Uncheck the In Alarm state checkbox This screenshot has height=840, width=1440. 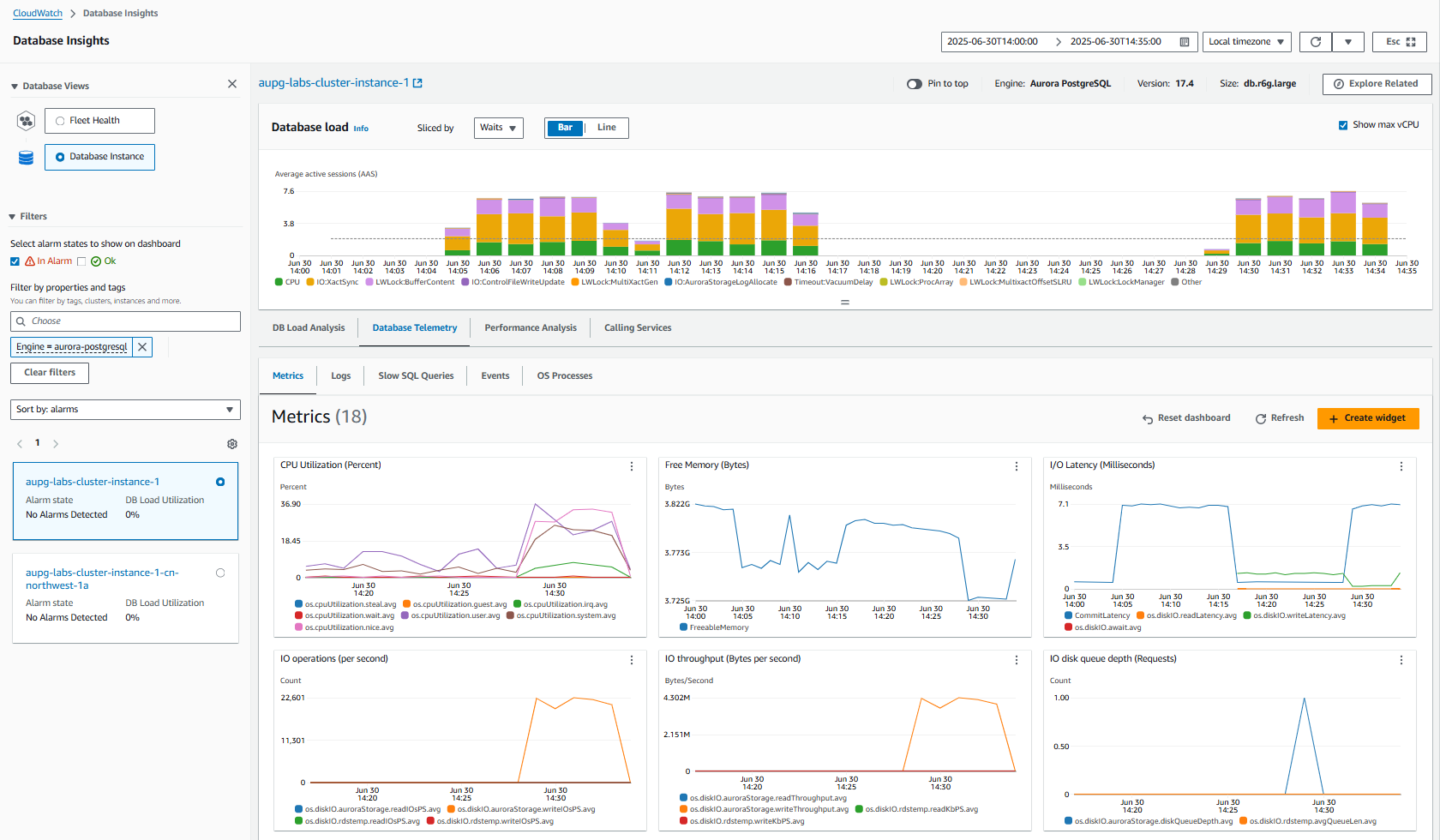15,261
